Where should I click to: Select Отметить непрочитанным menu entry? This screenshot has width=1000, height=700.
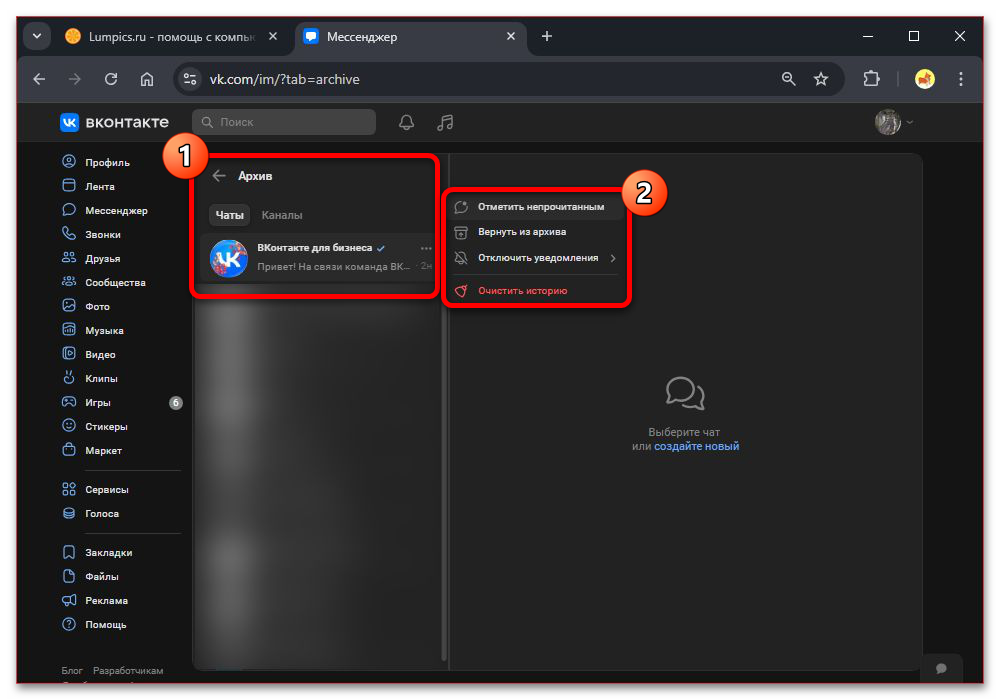(x=535, y=207)
